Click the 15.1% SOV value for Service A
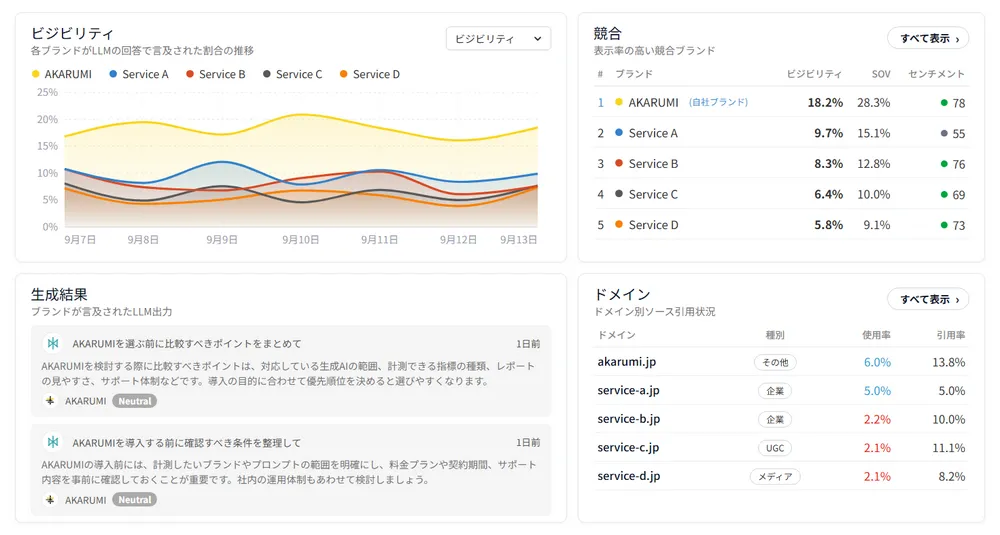1000x535 pixels. (874, 133)
